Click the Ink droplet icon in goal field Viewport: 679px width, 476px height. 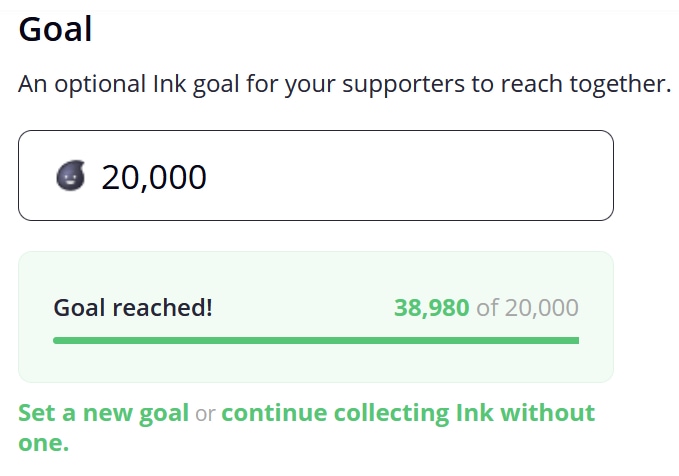[x=71, y=175]
